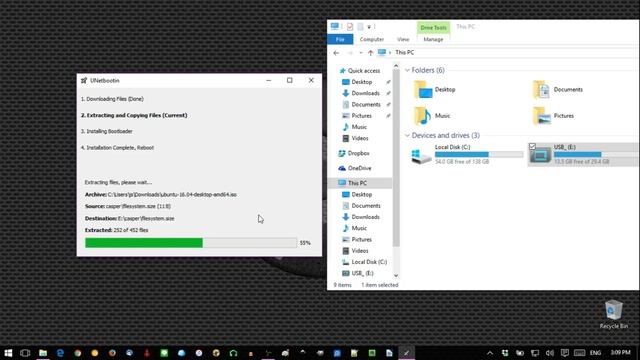Click the navigation pane scroll down arrow

[x=396, y=276]
